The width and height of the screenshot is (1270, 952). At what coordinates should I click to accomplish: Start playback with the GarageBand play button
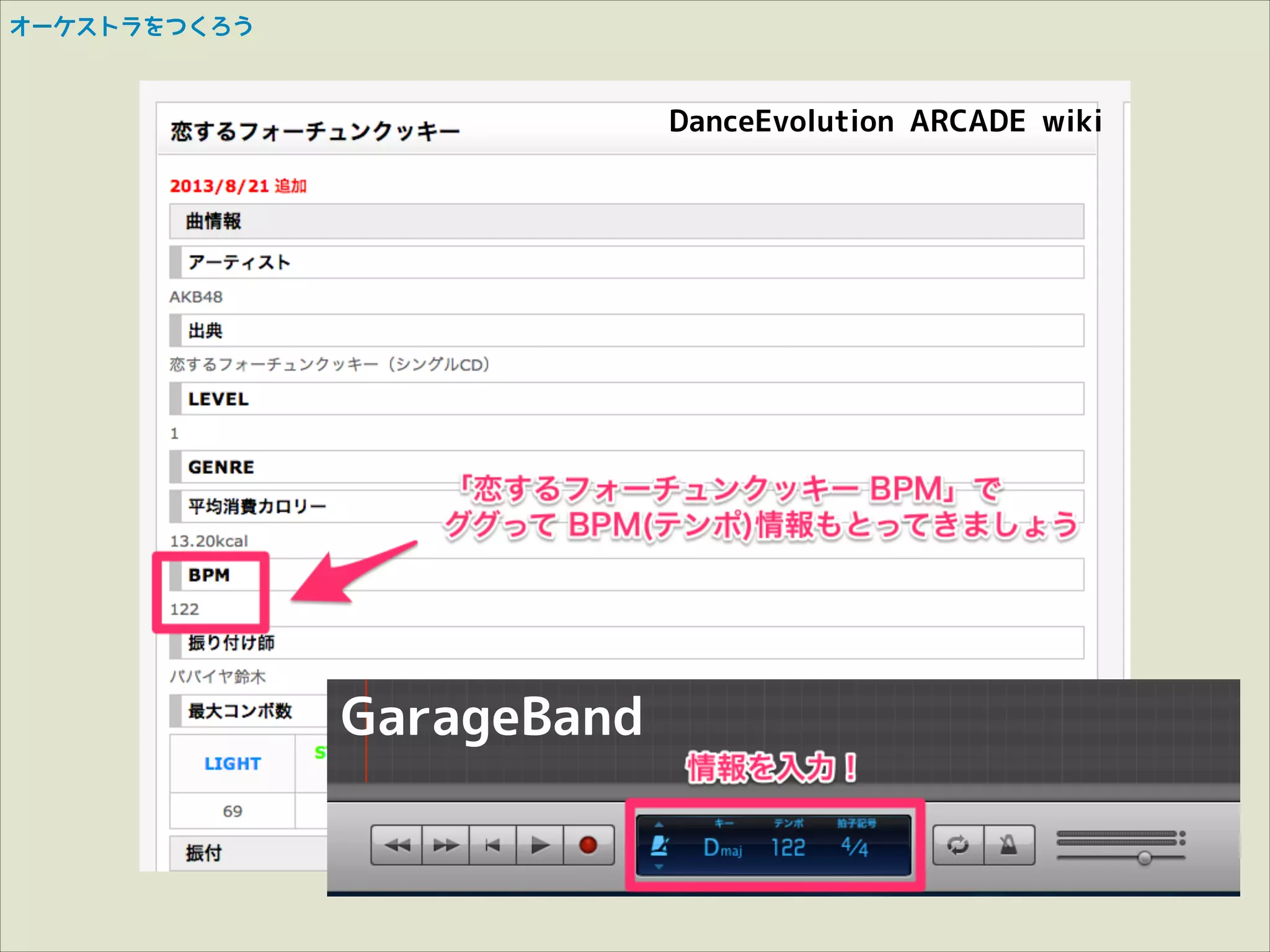click(540, 845)
